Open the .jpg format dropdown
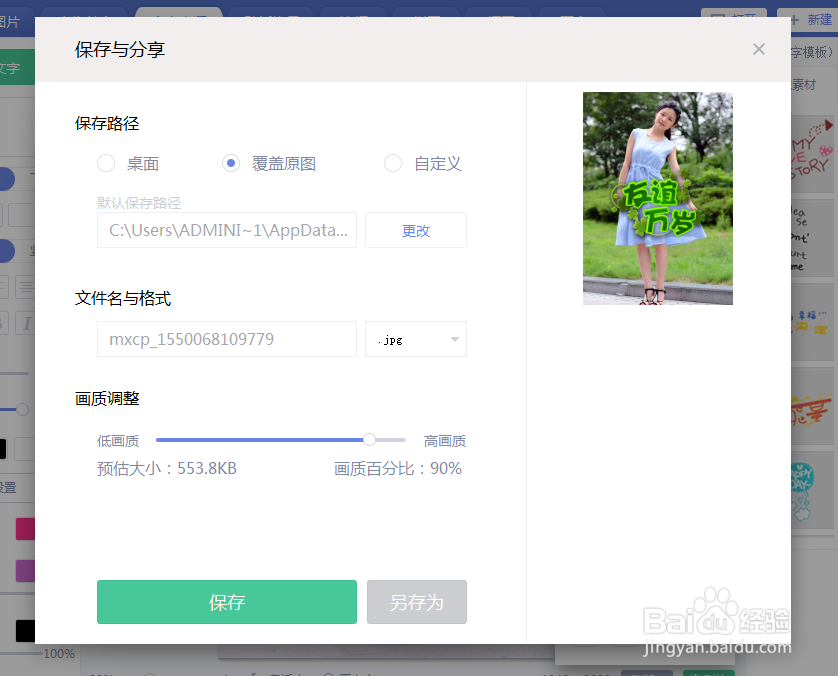The width and height of the screenshot is (838, 676). click(416, 339)
